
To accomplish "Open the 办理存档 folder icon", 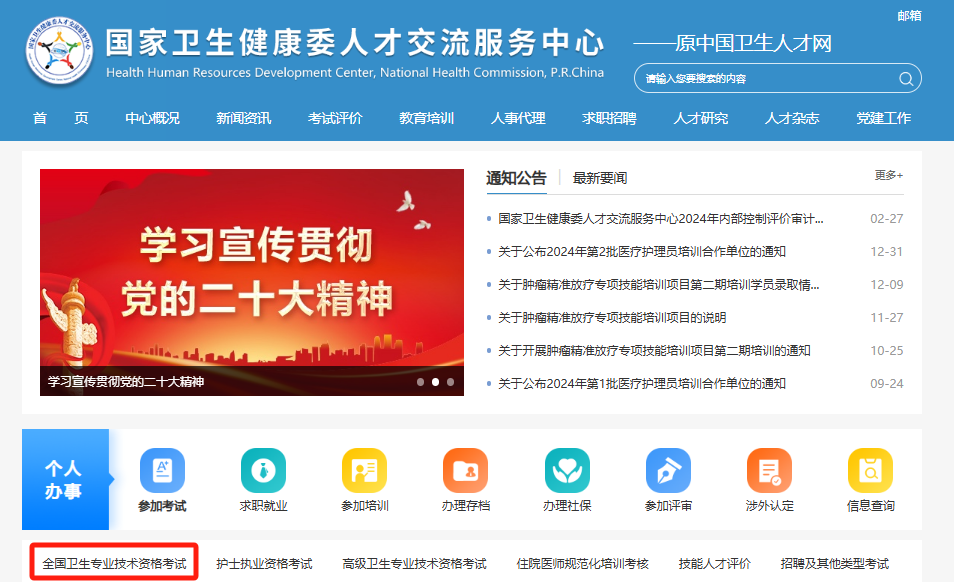I will coord(465,470).
